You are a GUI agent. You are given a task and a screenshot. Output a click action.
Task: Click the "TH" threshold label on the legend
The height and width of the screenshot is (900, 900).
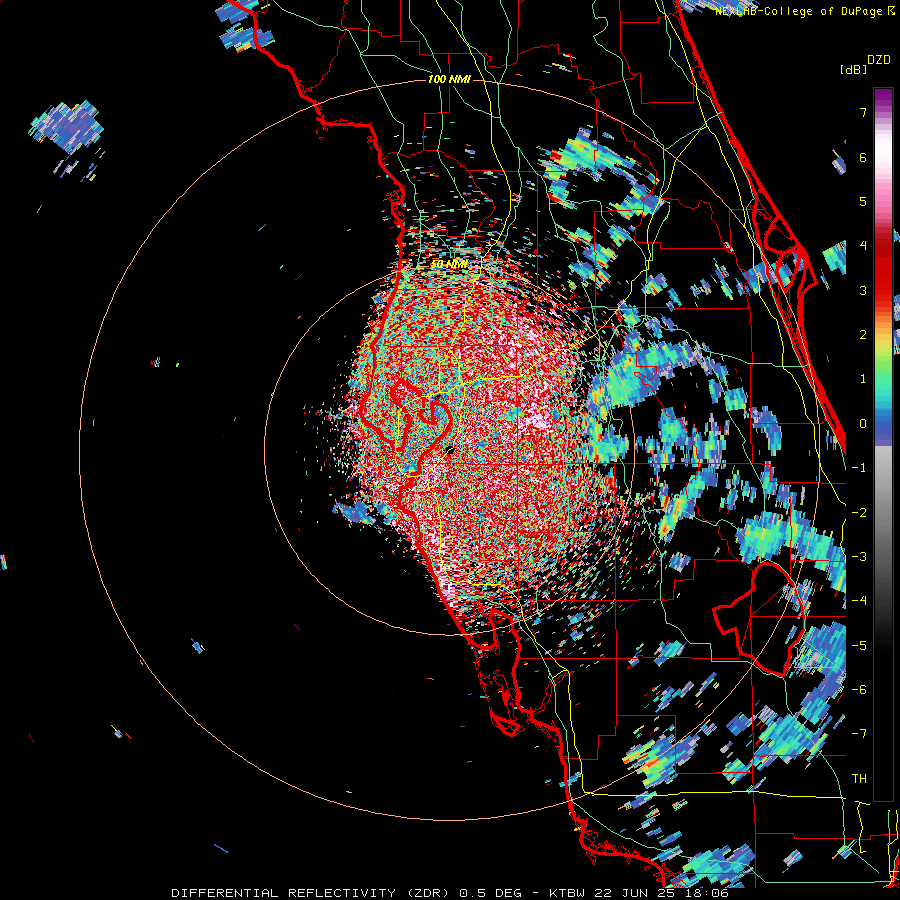click(x=859, y=778)
